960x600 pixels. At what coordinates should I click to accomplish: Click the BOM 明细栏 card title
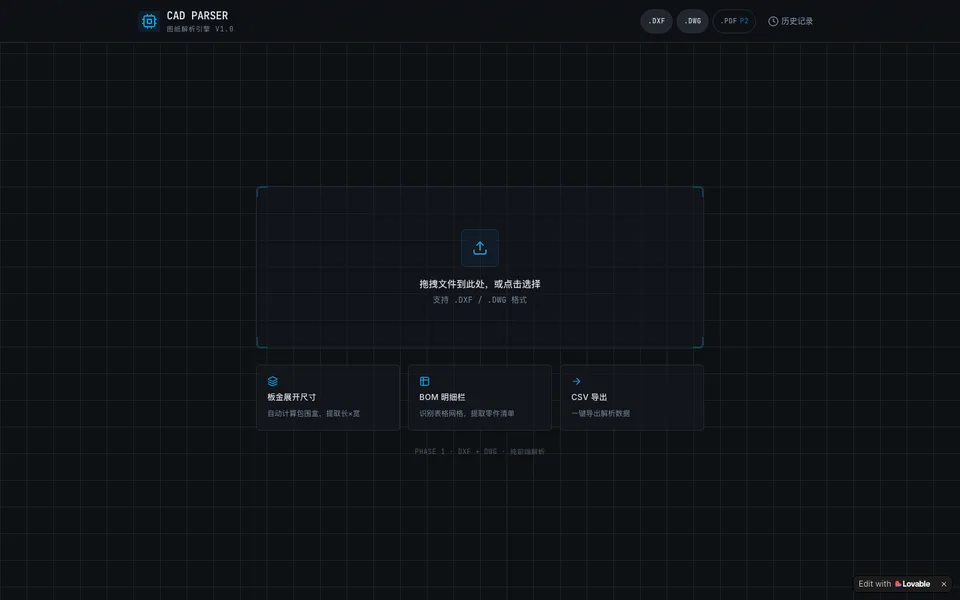coord(442,397)
